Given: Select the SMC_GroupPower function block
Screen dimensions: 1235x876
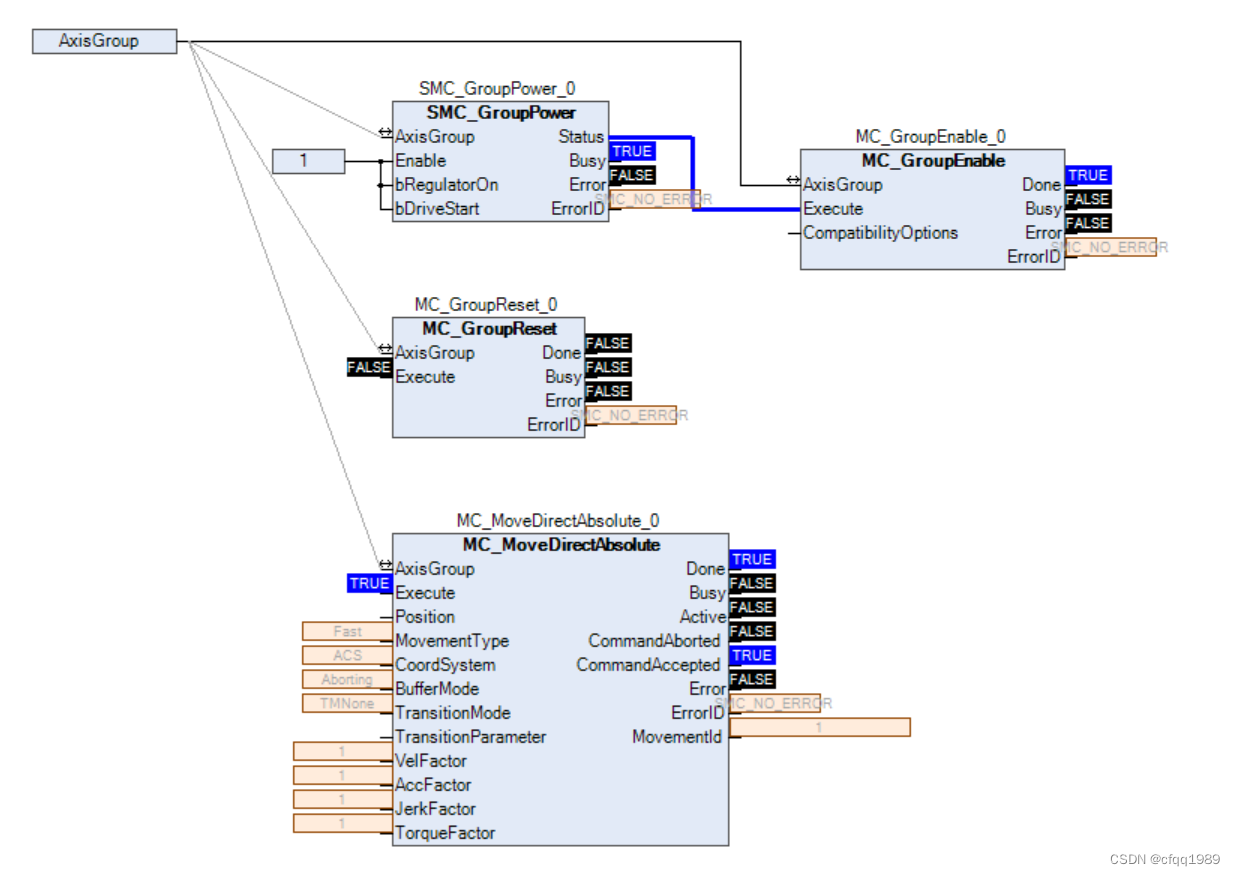Looking at the screenshot, I should tap(500, 113).
